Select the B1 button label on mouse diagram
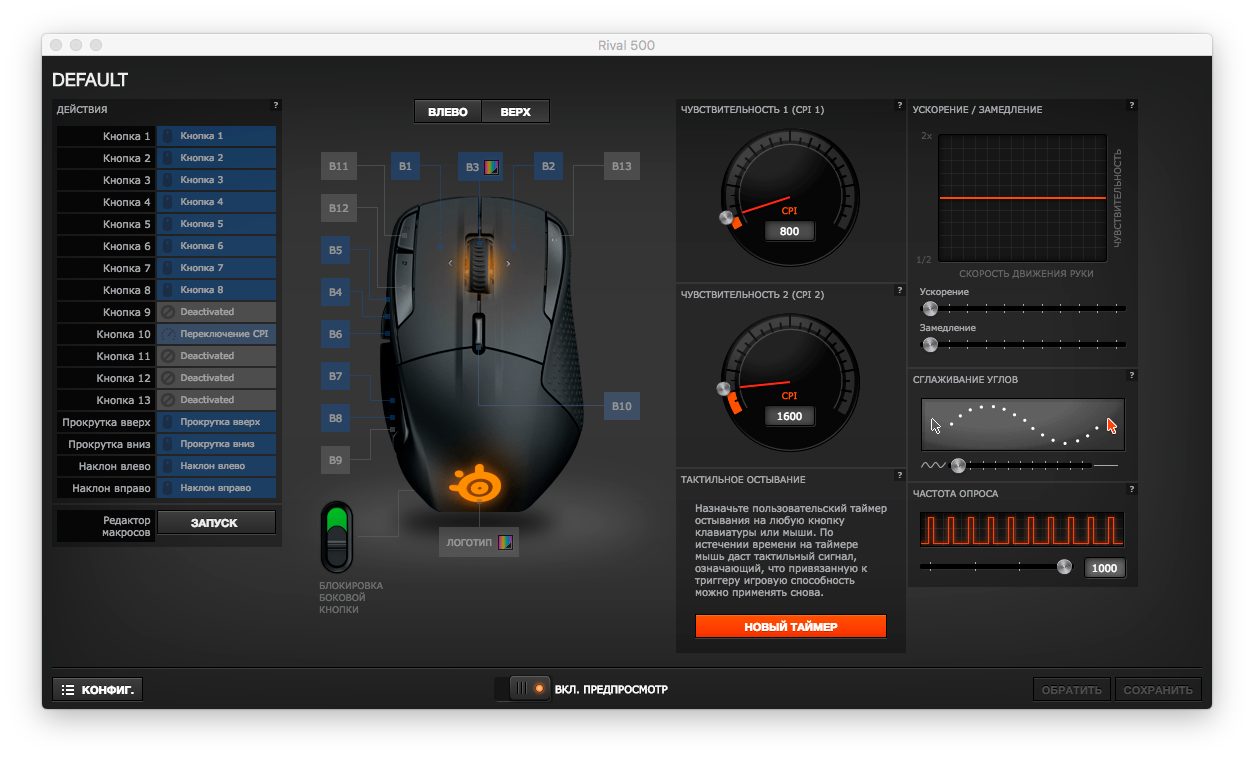This screenshot has height=759, width=1254. (405, 166)
